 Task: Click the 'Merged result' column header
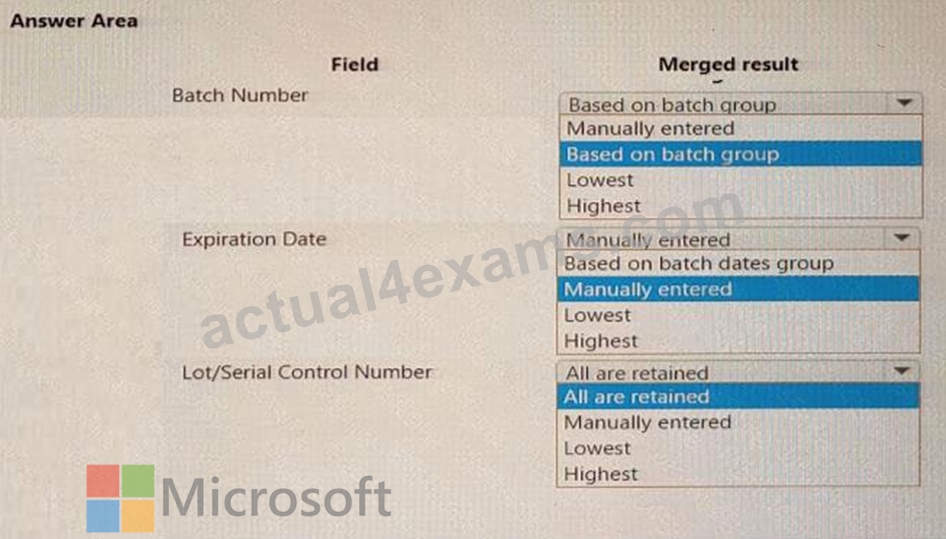728,64
